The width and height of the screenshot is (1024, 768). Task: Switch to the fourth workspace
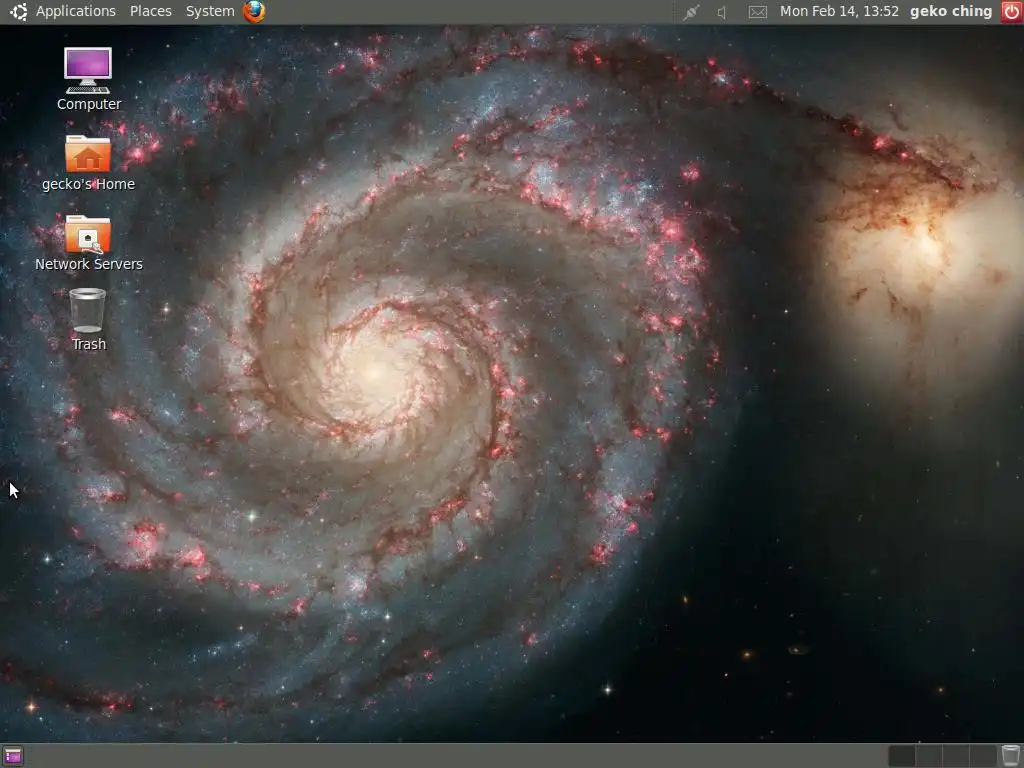pos(983,756)
